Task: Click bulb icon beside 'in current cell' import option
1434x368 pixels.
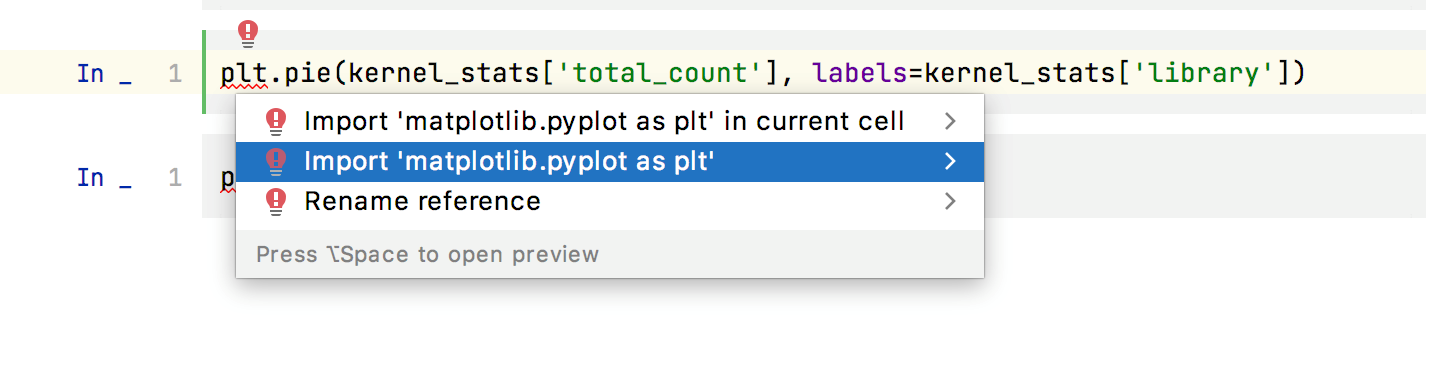Action: [x=276, y=122]
